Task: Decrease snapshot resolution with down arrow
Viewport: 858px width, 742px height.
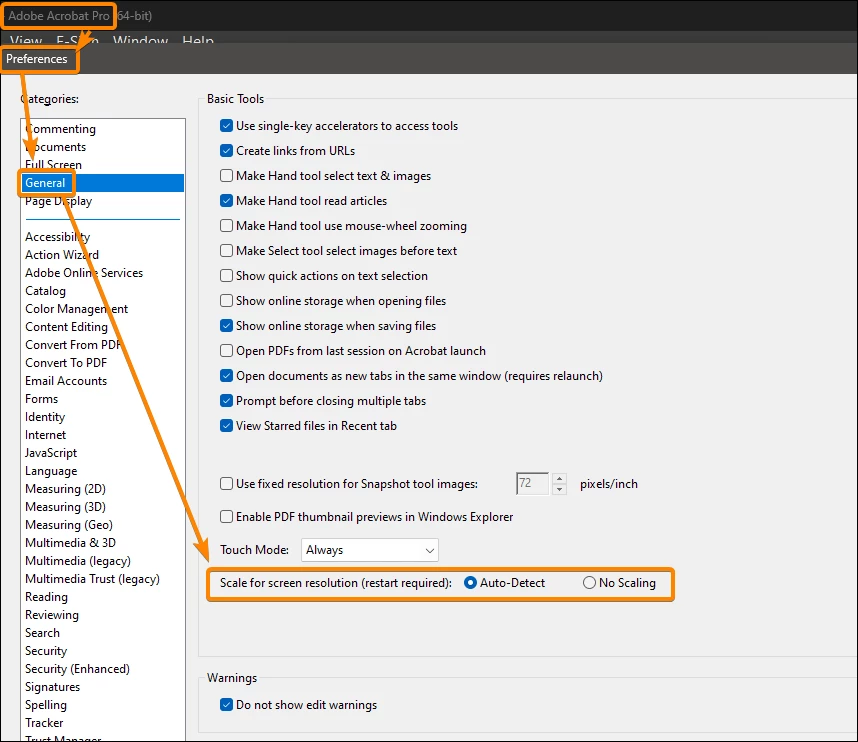Action: [559, 489]
